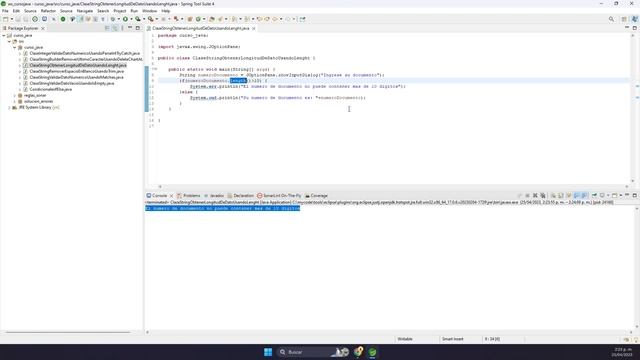Collapse the src folder node

point(9,41)
